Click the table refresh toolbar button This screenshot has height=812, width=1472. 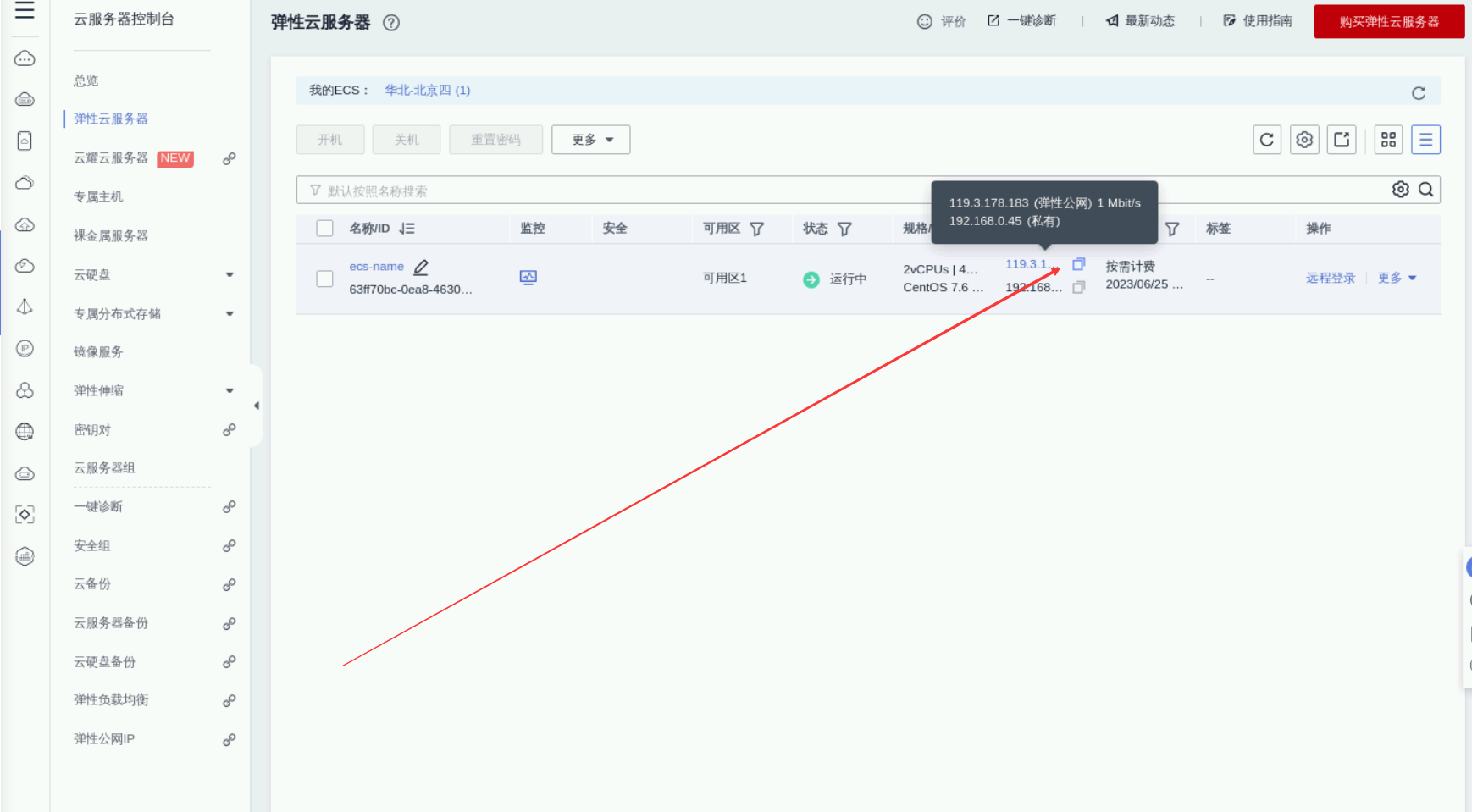click(x=1267, y=140)
